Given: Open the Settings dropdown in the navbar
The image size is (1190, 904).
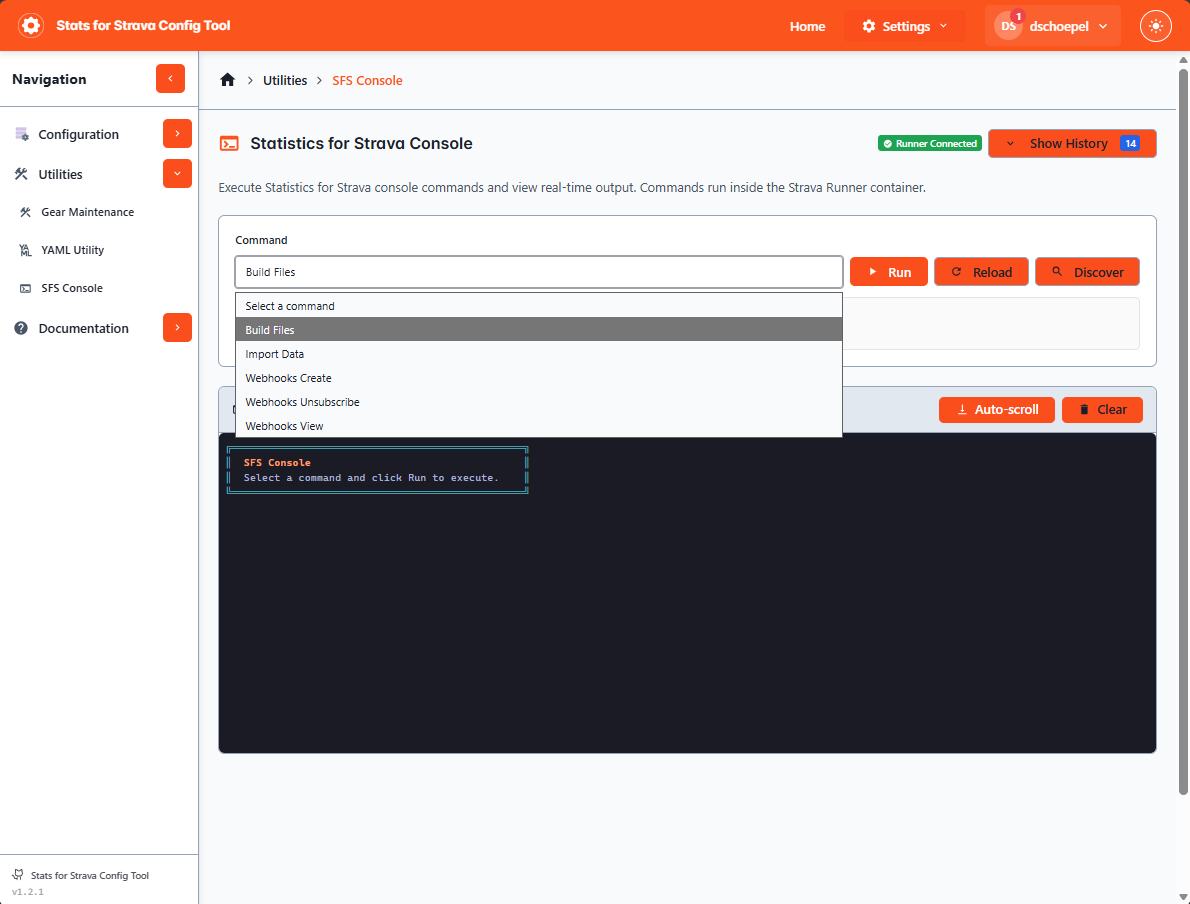Looking at the screenshot, I should pos(903,26).
